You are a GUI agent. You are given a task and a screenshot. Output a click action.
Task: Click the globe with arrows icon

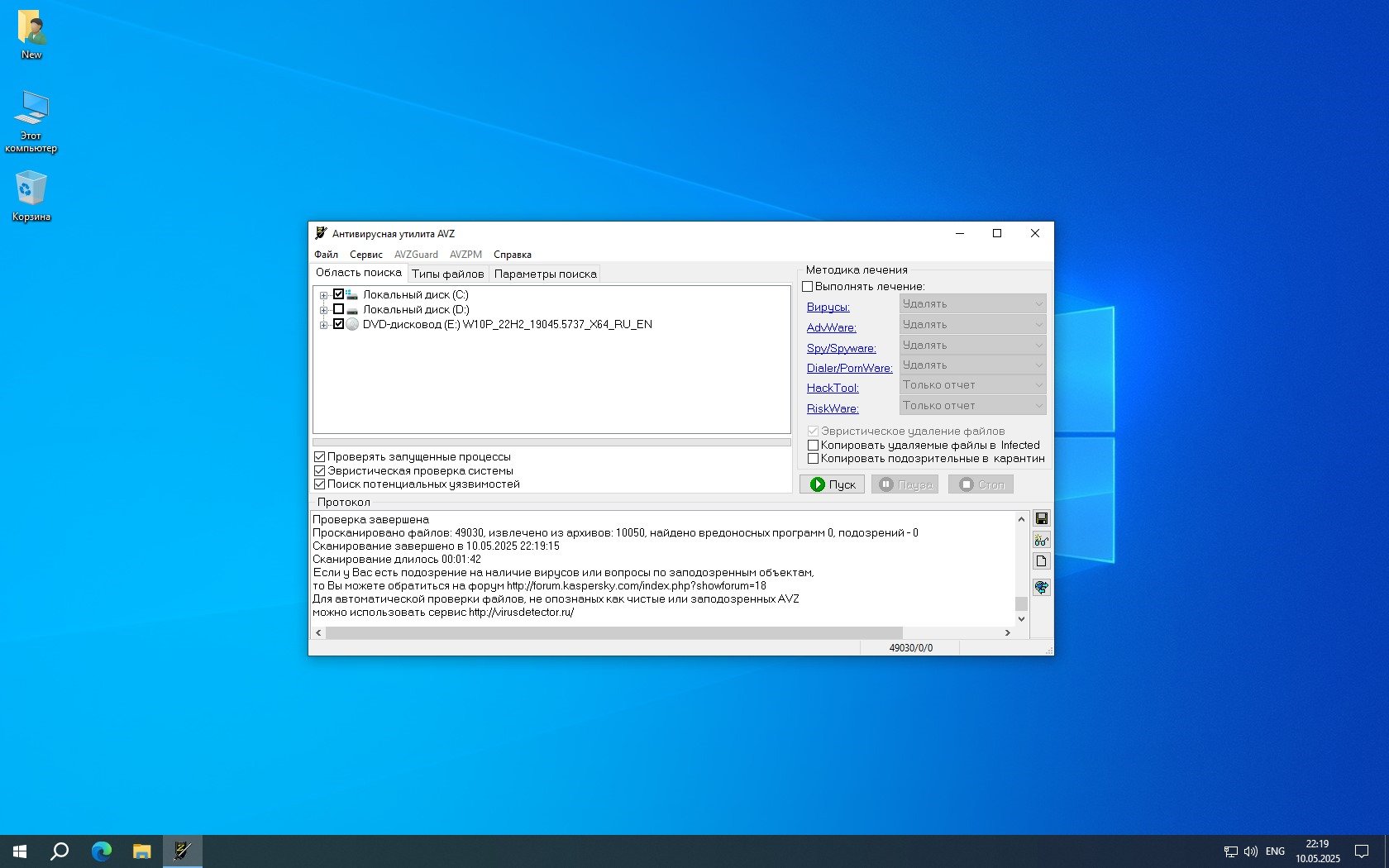(1041, 587)
